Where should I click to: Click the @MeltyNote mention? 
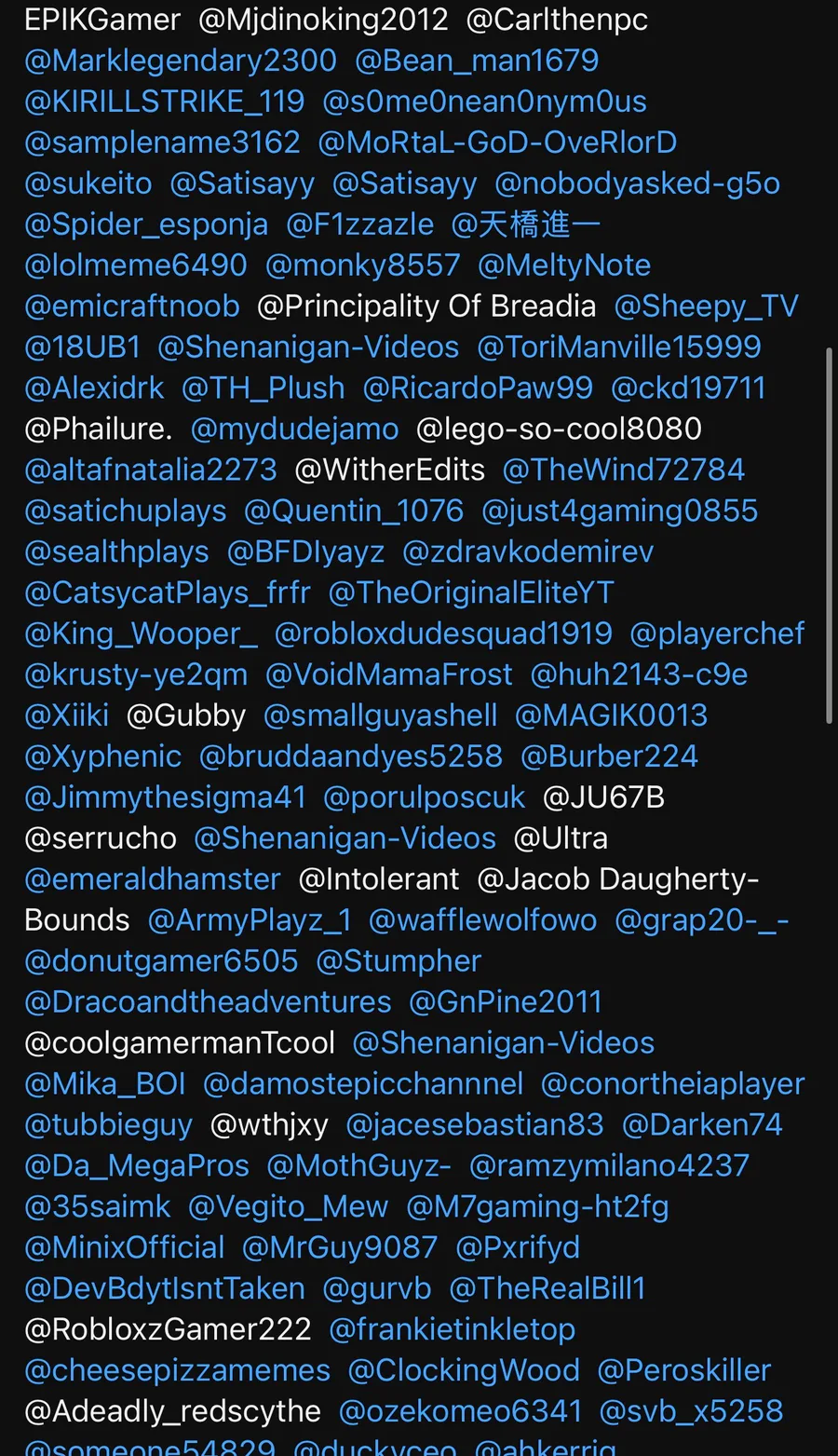coord(564,265)
